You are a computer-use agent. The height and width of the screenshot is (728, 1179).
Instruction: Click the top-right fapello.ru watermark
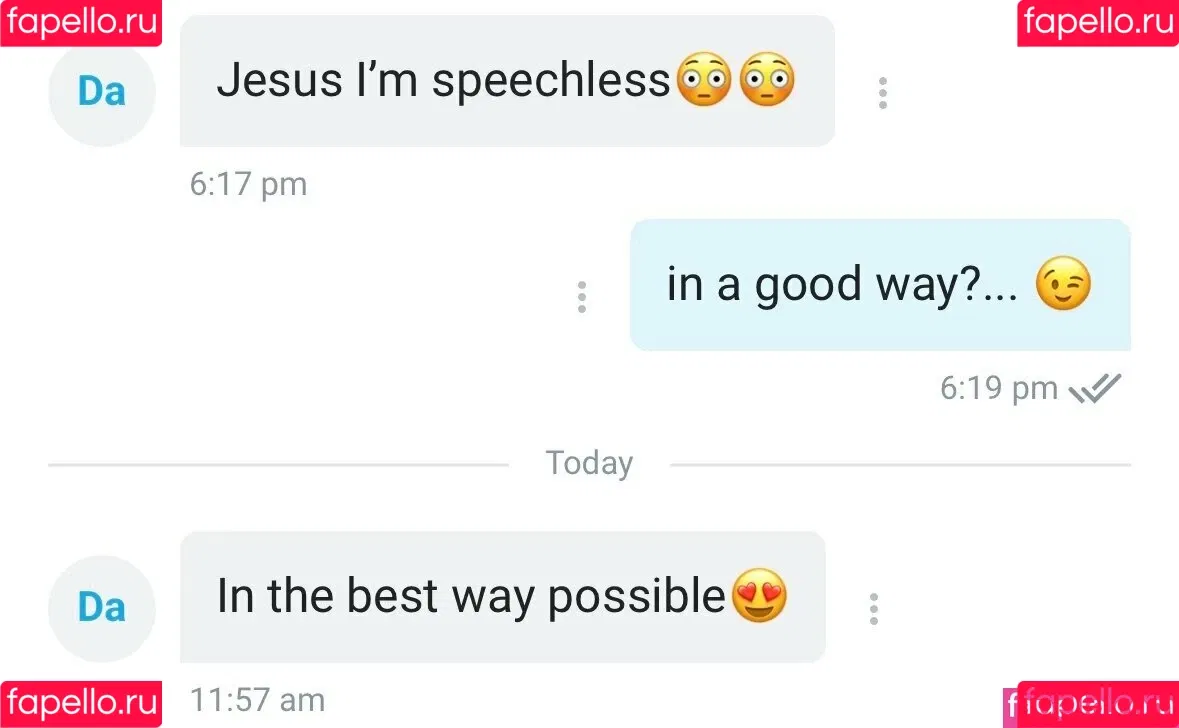click(1098, 22)
